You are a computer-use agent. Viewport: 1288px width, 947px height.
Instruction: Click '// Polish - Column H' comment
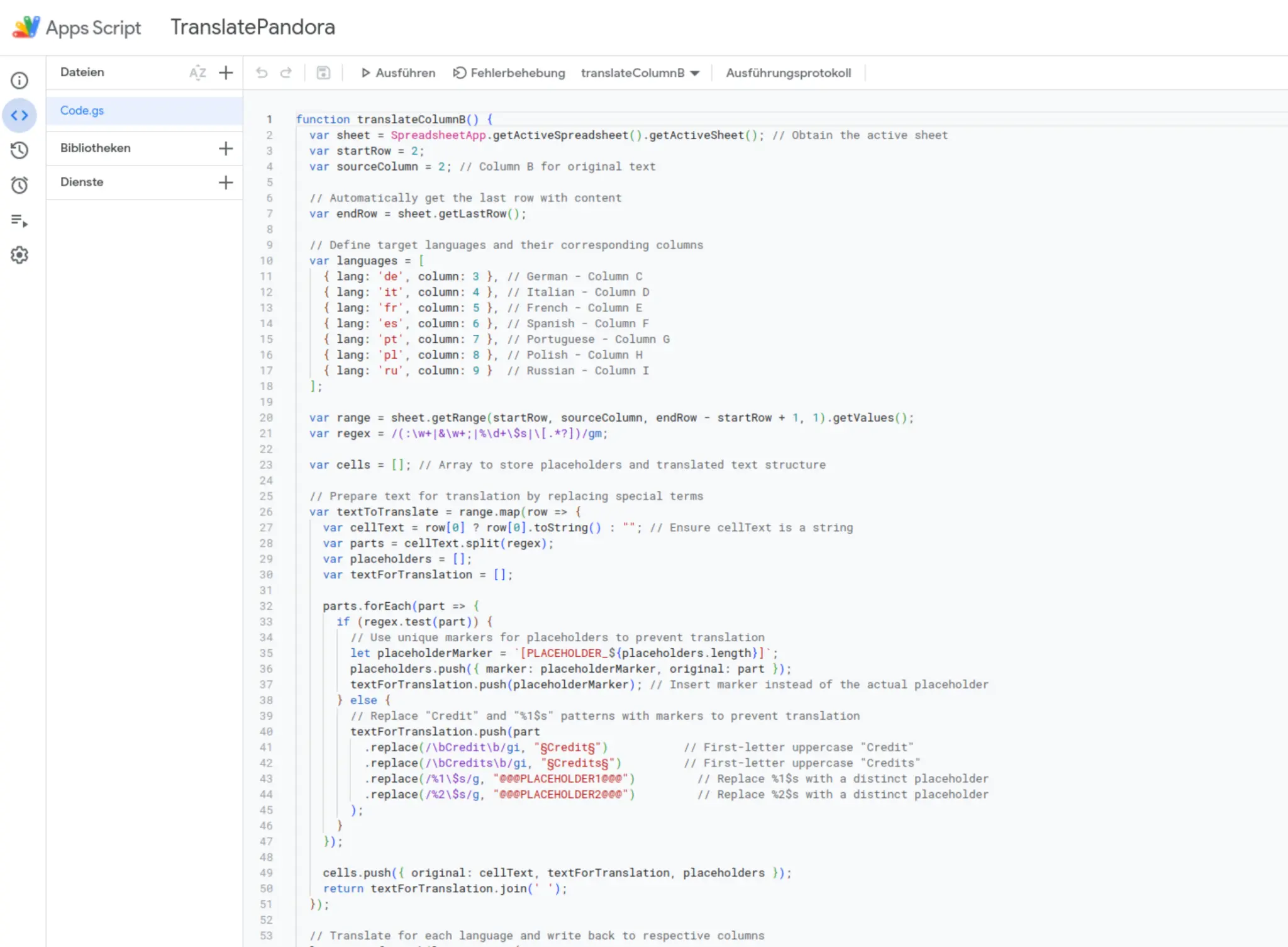coord(575,356)
